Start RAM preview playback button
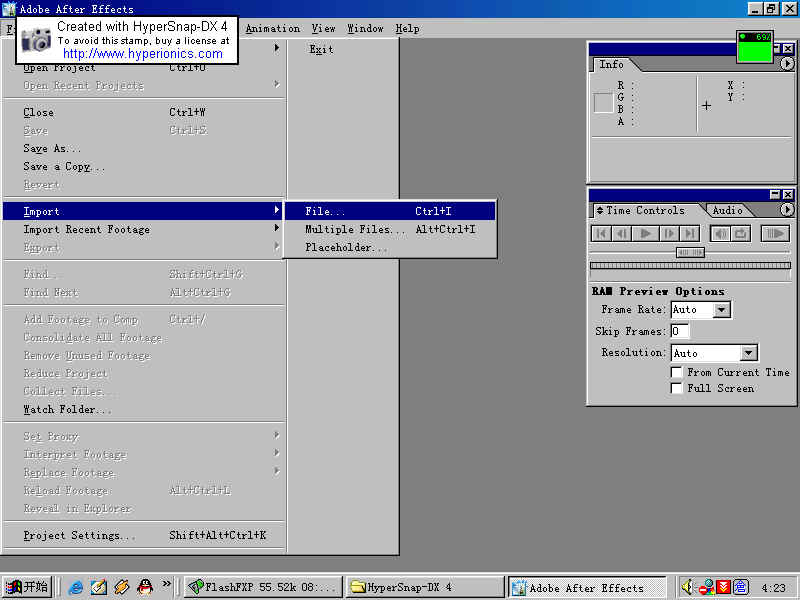Viewport: 800px width, 600px height. [776, 234]
